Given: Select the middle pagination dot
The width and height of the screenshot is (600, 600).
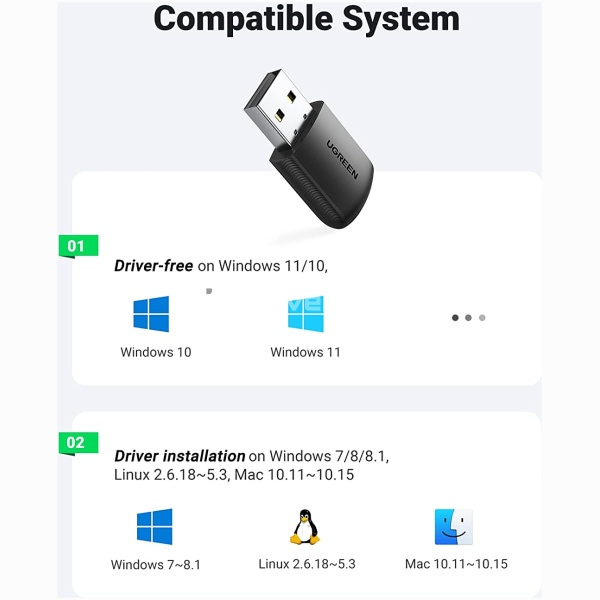Looking at the screenshot, I should [x=468, y=318].
